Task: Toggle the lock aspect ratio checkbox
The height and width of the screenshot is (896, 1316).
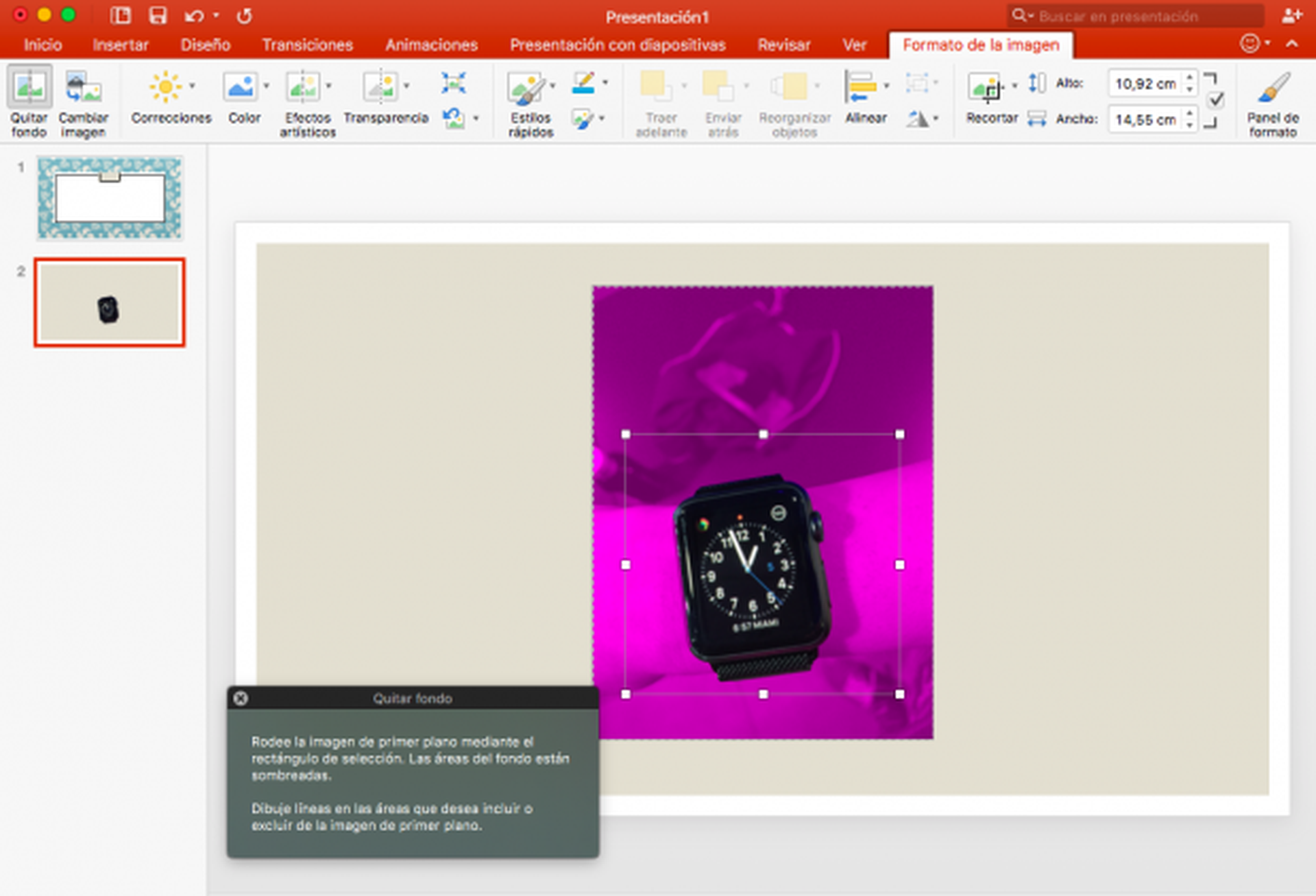Action: [x=1216, y=101]
